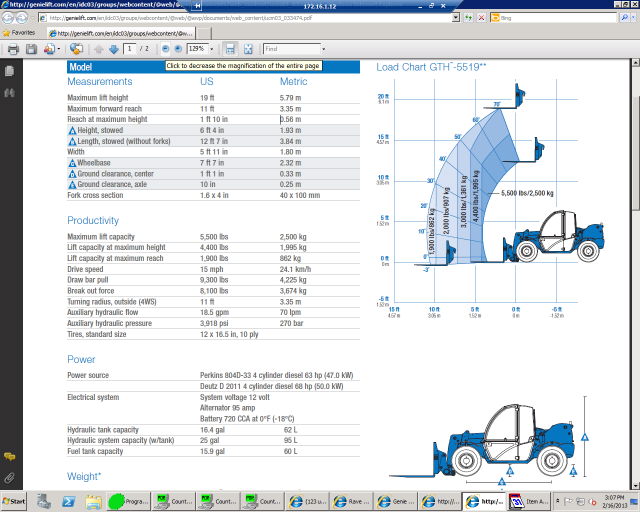Click the search magnifier button
640x512 pixels.
[624, 18]
